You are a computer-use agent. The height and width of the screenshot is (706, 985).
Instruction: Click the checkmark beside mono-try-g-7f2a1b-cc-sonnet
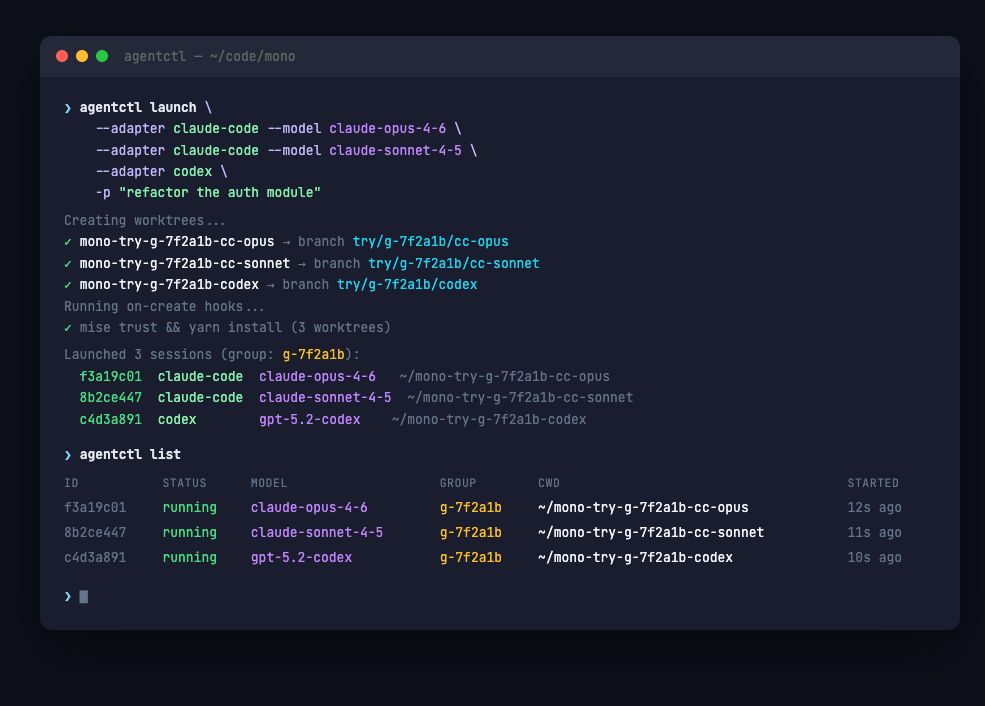tap(68, 263)
